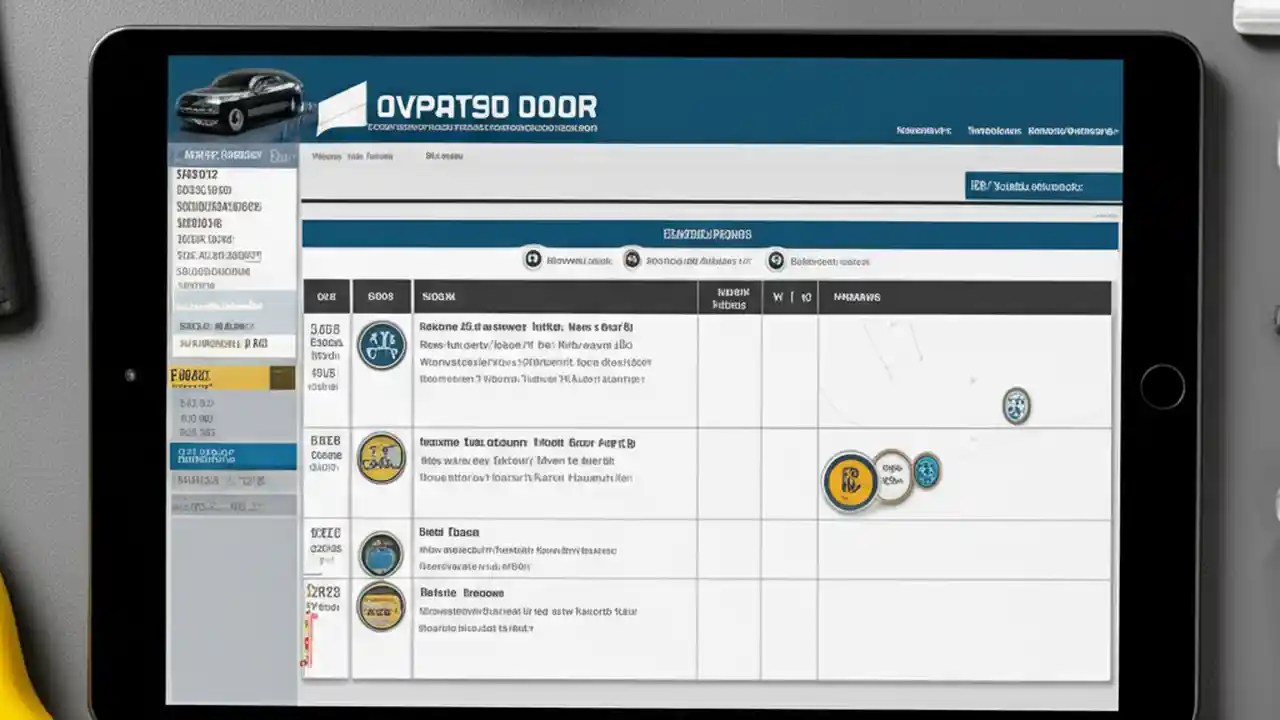This screenshot has height=720, width=1280.
Task: Open the sidebar header dropdown at the top
Action: coord(232,154)
